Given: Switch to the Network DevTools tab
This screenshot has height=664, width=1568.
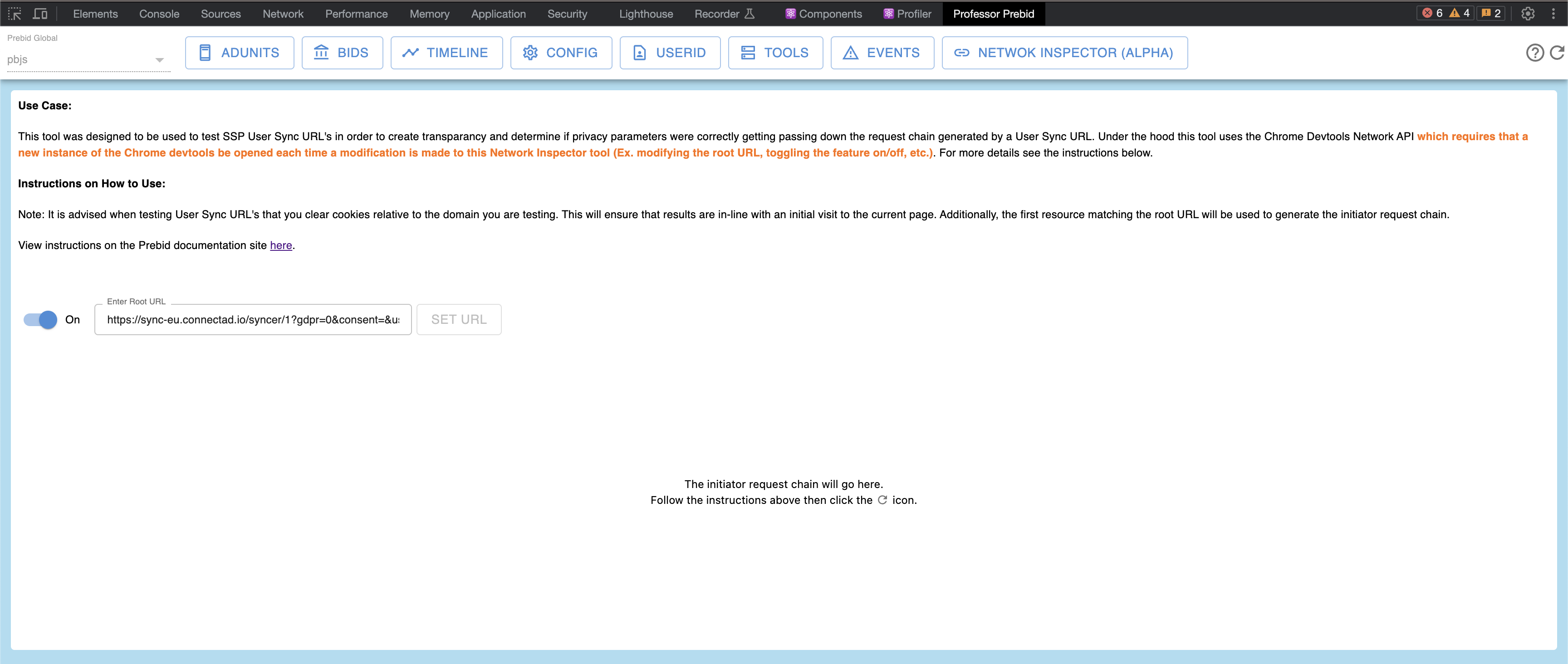Looking at the screenshot, I should [283, 14].
